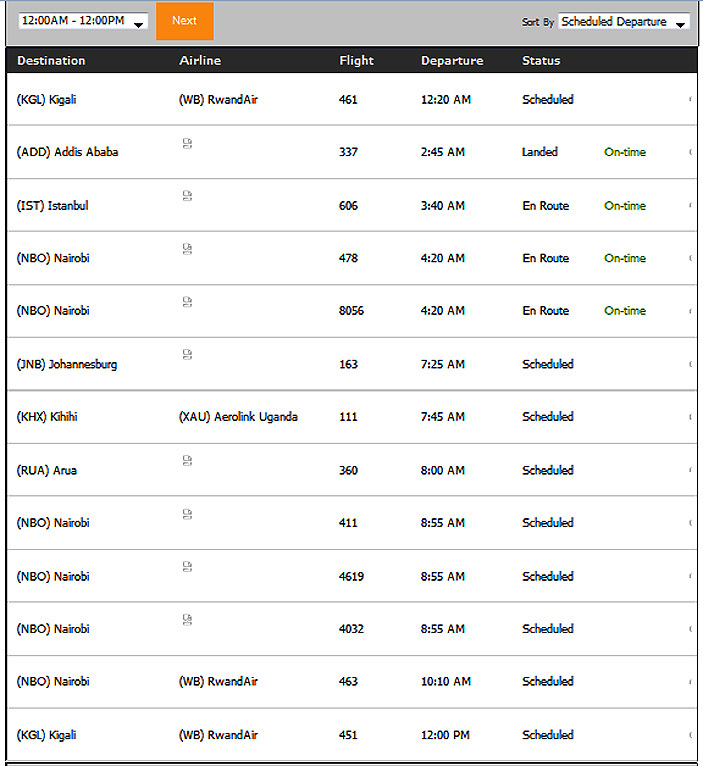Click the On-time status of Istanbul flight
Image resolution: width=703 pixels, height=766 pixels.
pos(625,206)
